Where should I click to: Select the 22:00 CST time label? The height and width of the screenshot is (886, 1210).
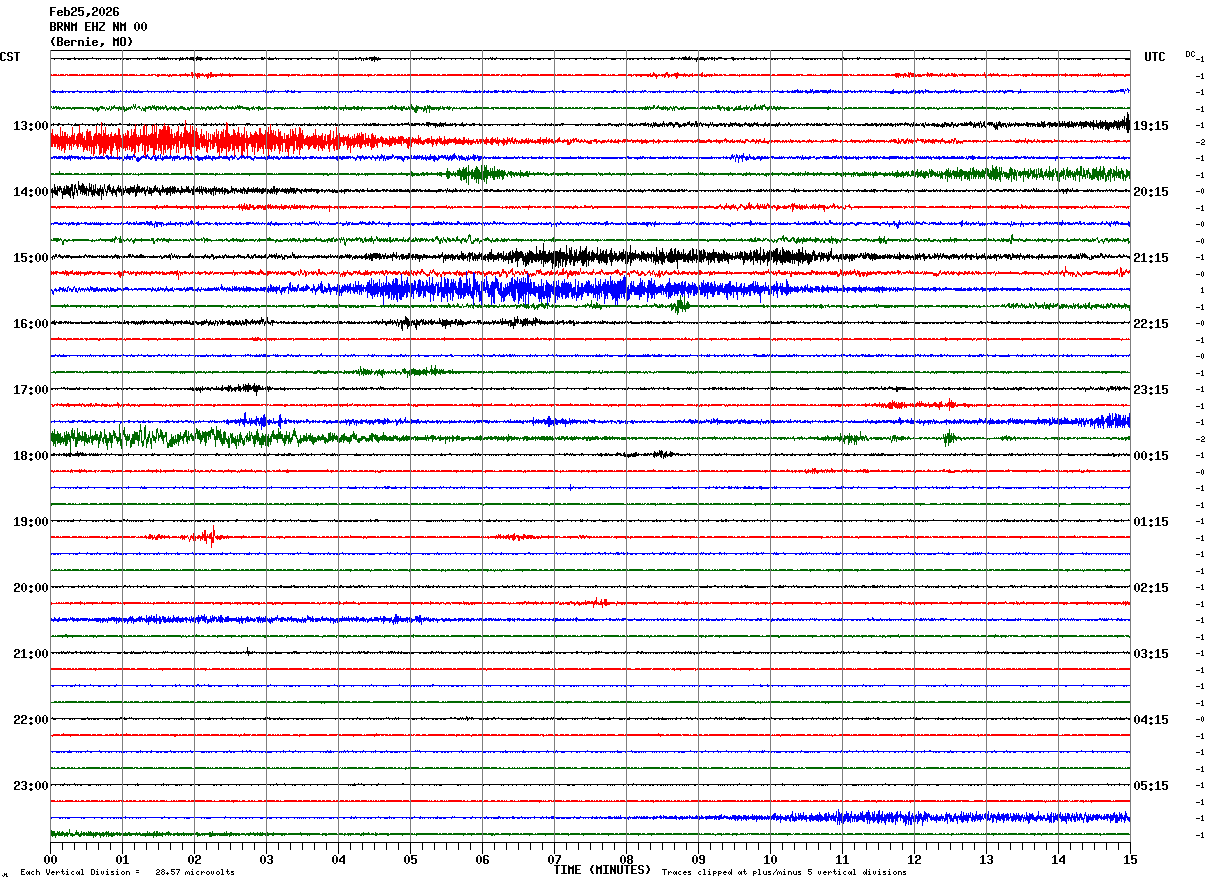(31, 720)
